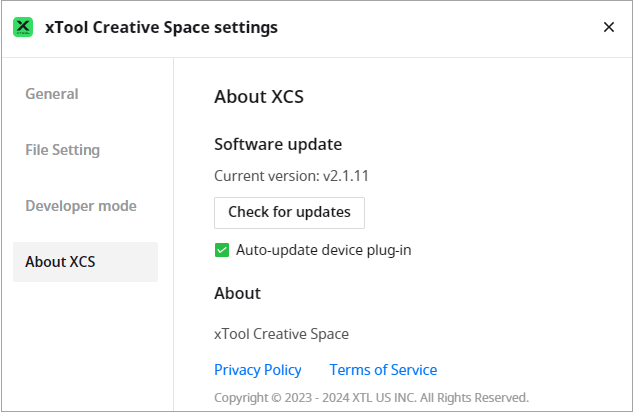Click the settings window title text
Viewport: 633px width, 412px height.
point(161,27)
